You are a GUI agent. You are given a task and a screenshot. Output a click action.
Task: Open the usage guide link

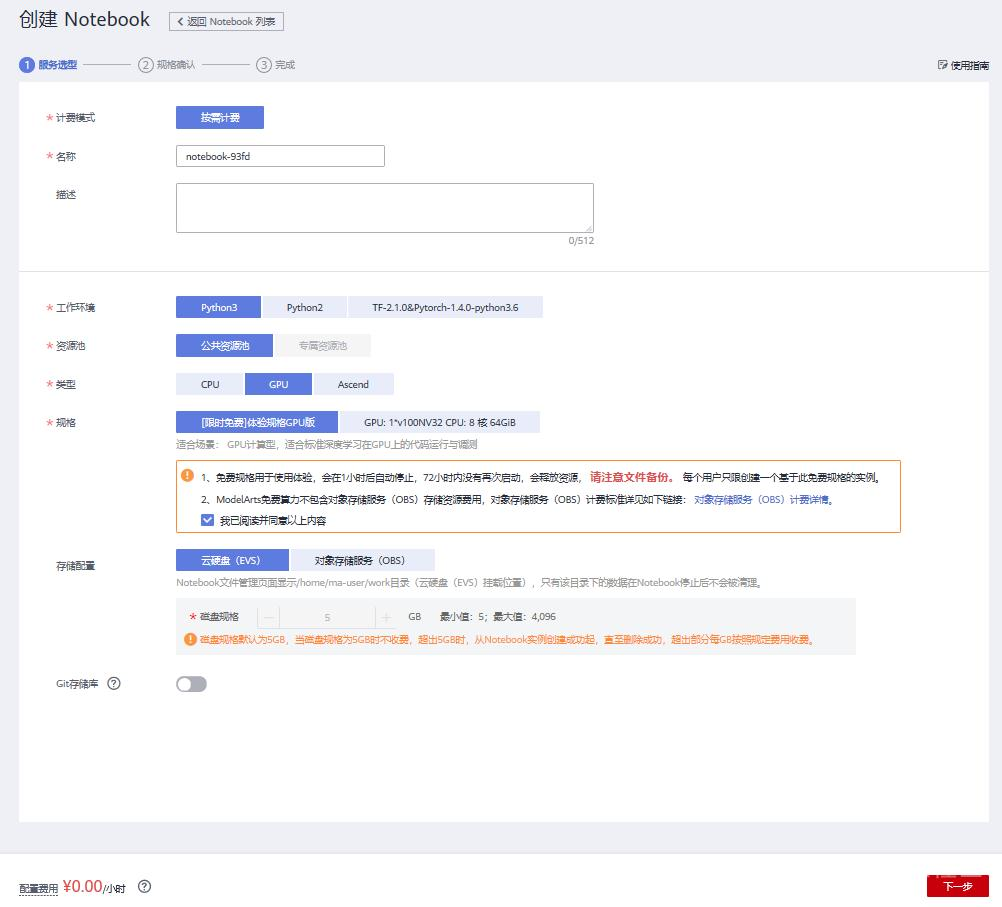point(964,65)
